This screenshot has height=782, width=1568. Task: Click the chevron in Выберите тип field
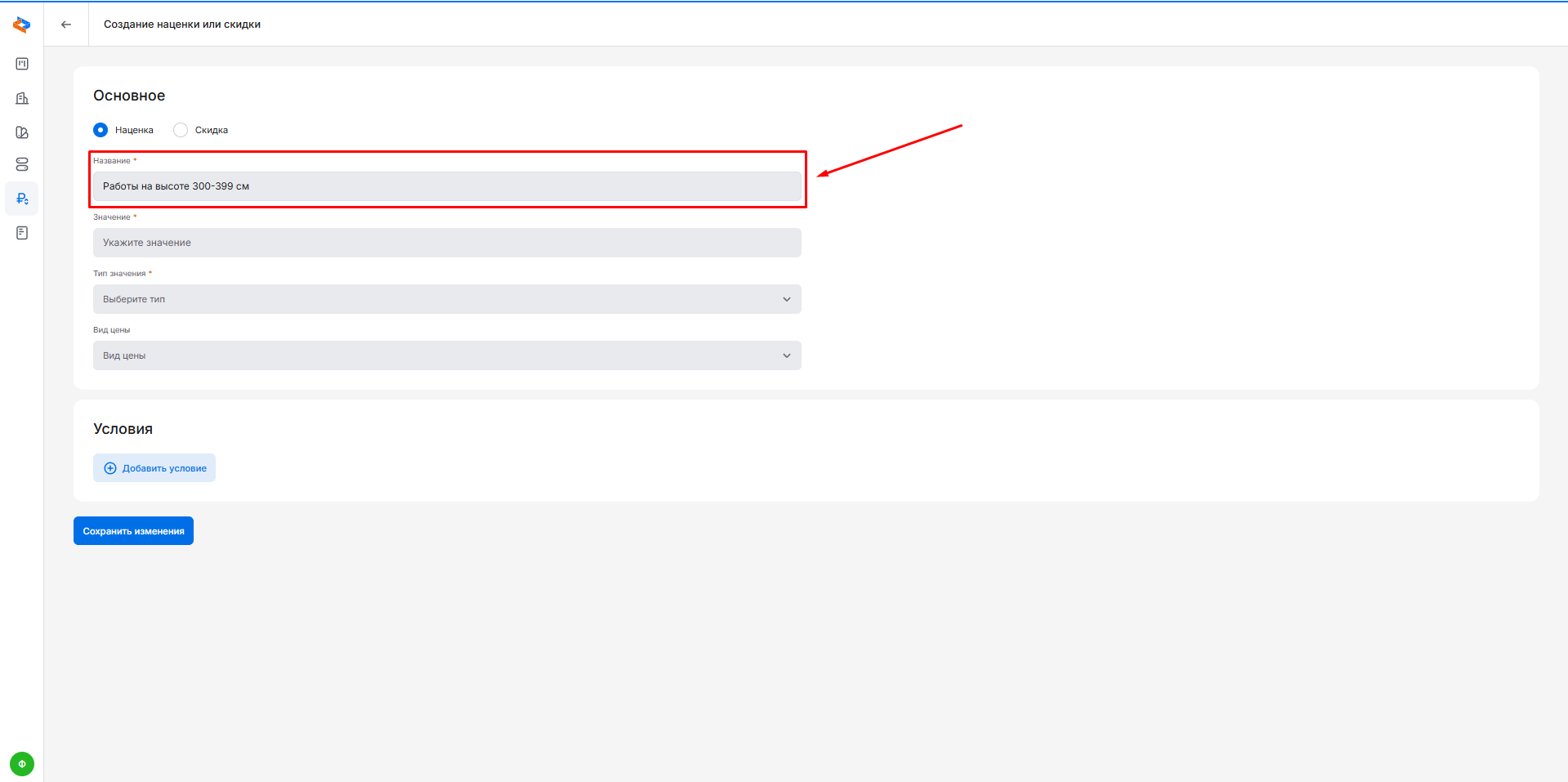787,299
